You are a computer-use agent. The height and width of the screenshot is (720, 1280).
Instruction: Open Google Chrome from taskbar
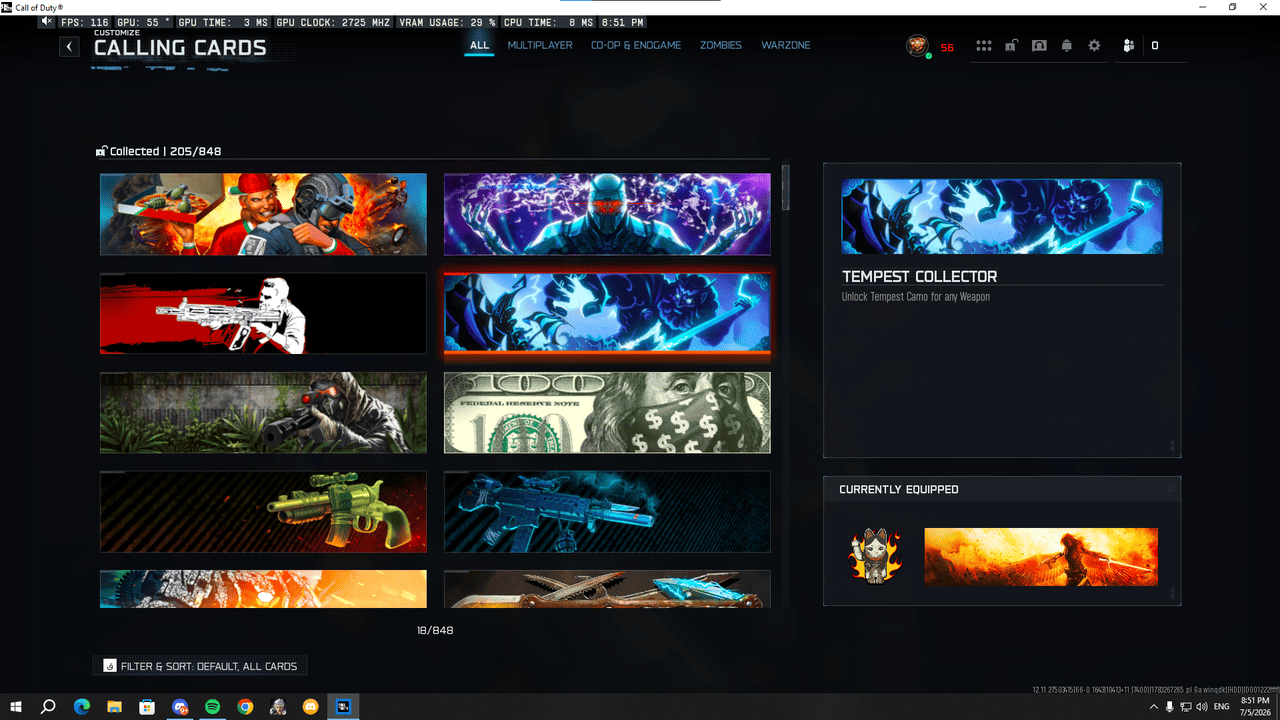coord(245,707)
